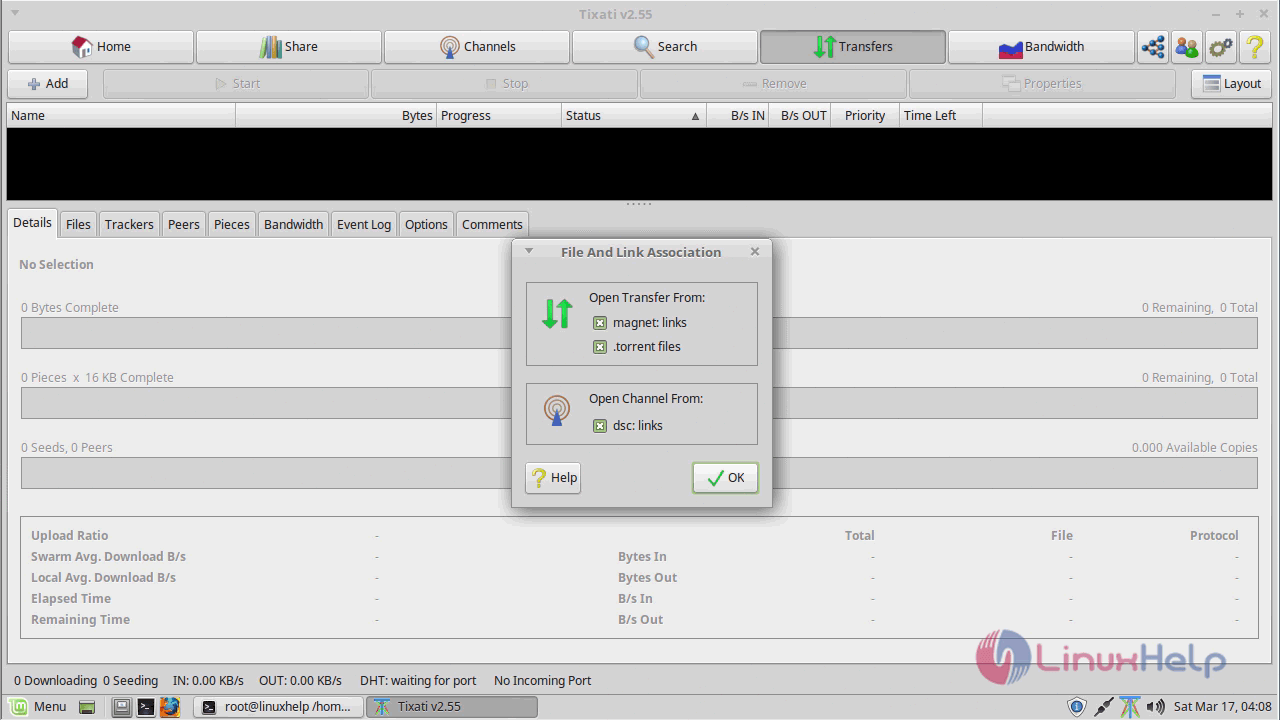Click the Tixati v2.55 taskbar button
This screenshot has width=1280, height=720.
coord(452,707)
